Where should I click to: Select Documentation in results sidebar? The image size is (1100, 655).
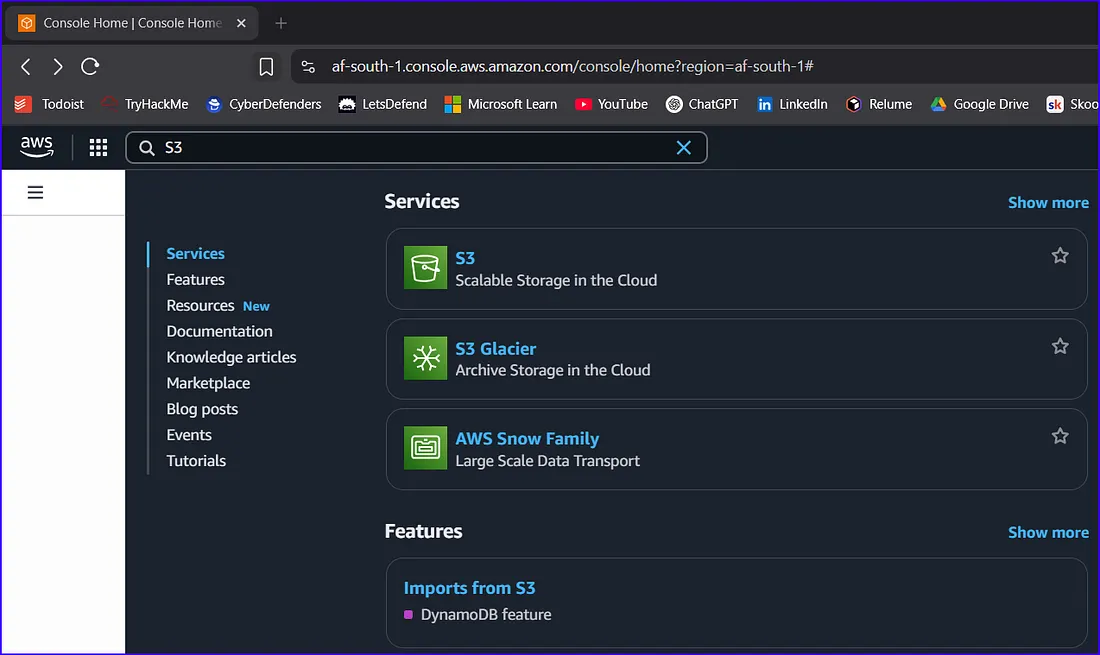pyautogui.click(x=219, y=332)
